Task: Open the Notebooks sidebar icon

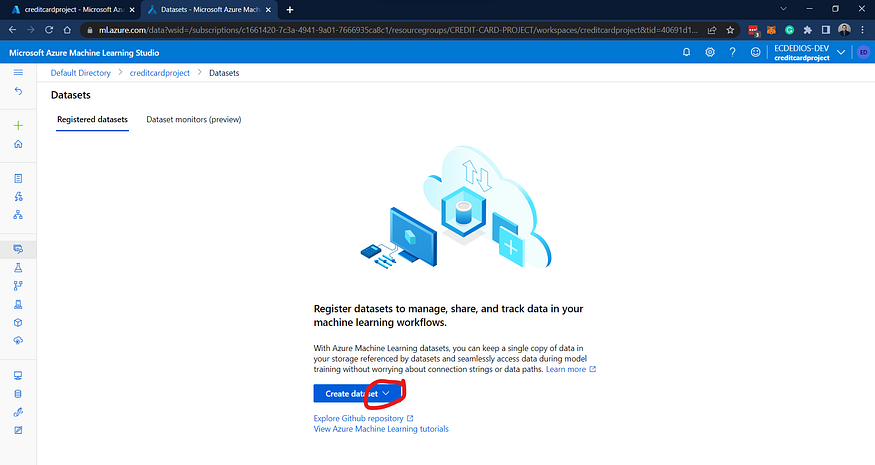Action: click(18, 179)
